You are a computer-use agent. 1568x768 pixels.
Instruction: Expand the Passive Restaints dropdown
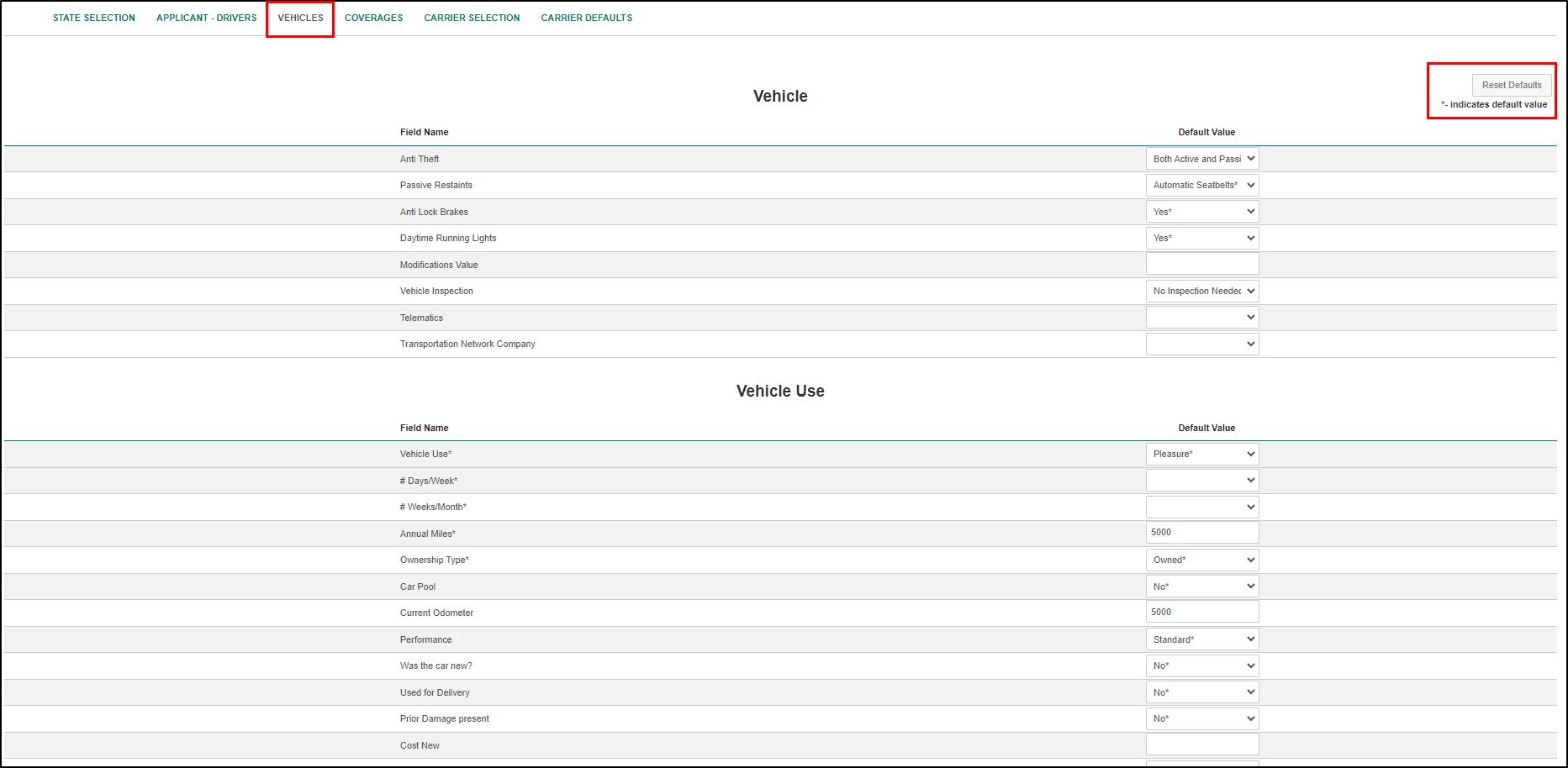(1202, 185)
